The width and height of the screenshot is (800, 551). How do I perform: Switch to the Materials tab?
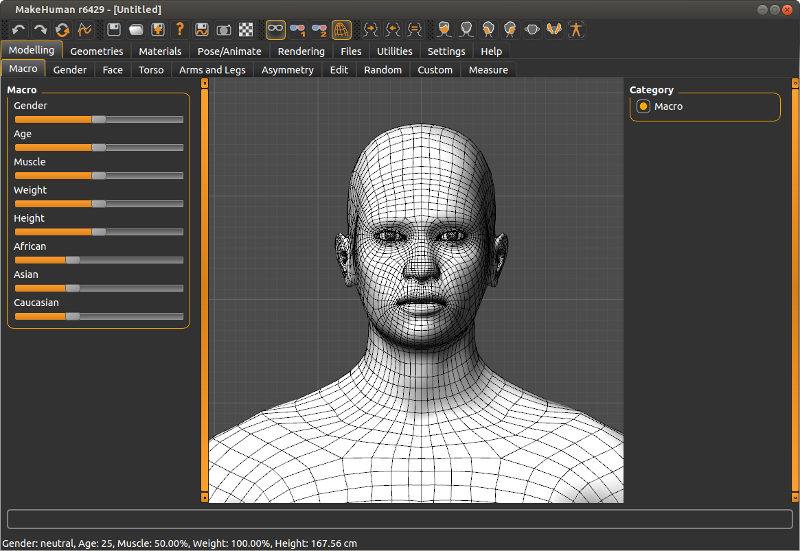tap(160, 51)
